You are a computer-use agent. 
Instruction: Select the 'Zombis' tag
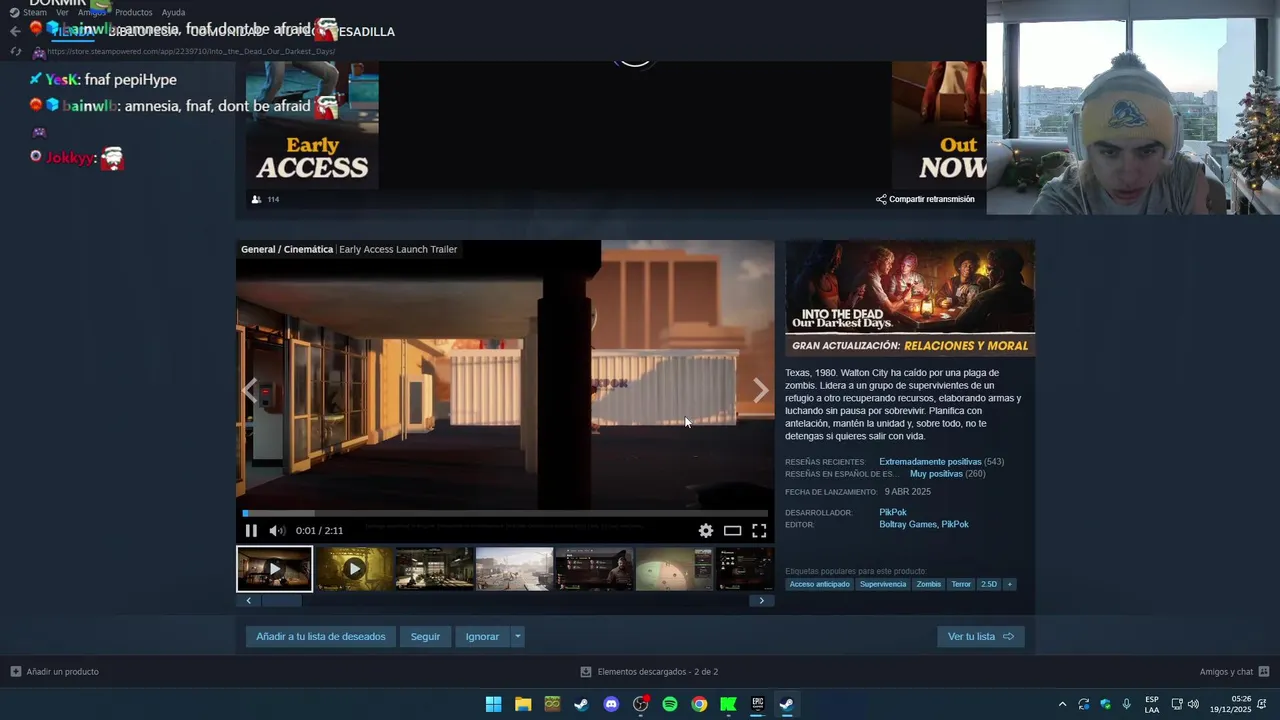pyautogui.click(x=929, y=584)
